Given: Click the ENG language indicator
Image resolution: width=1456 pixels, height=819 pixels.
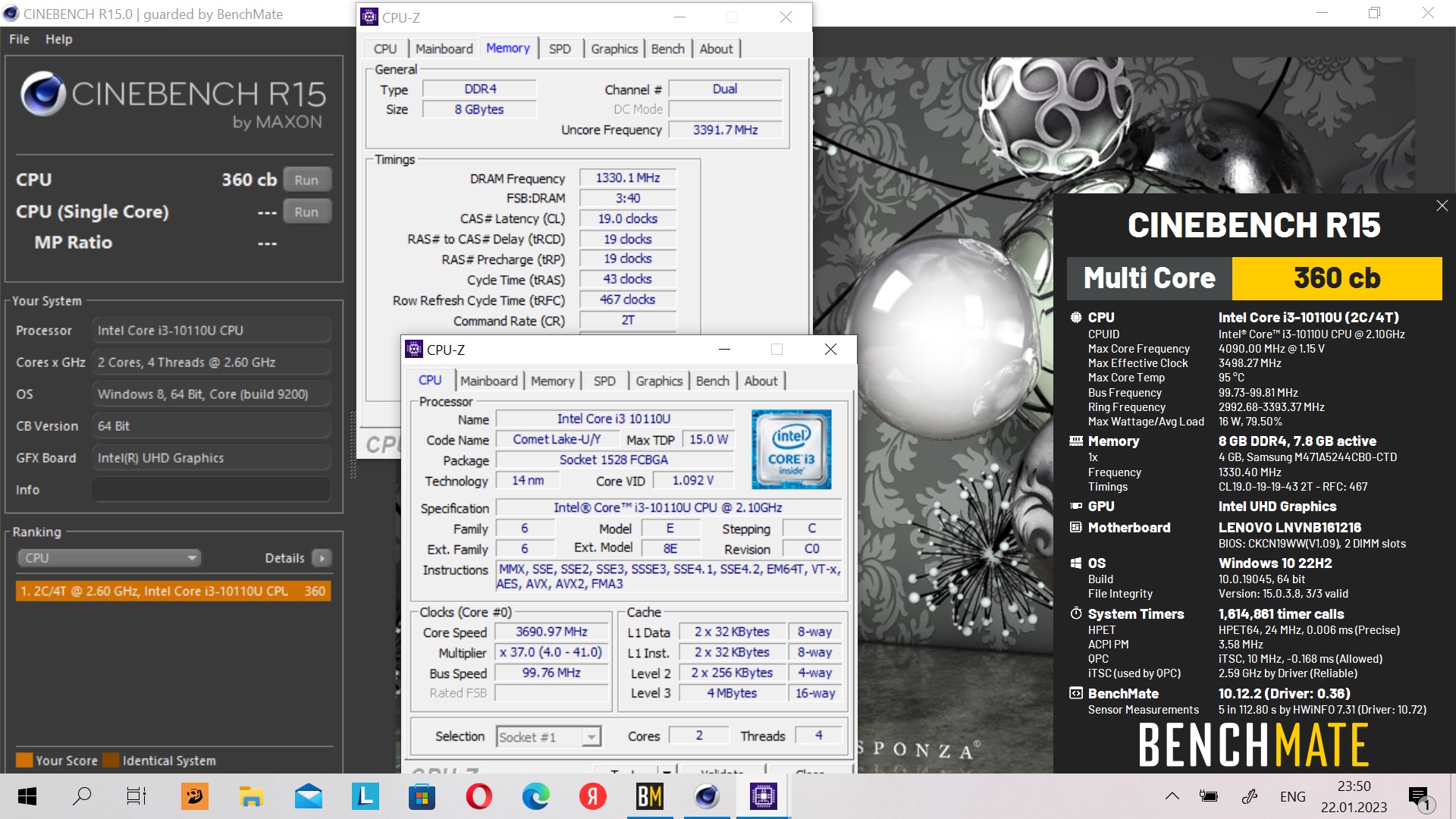Looking at the screenshot, I should pos(1292,796).
